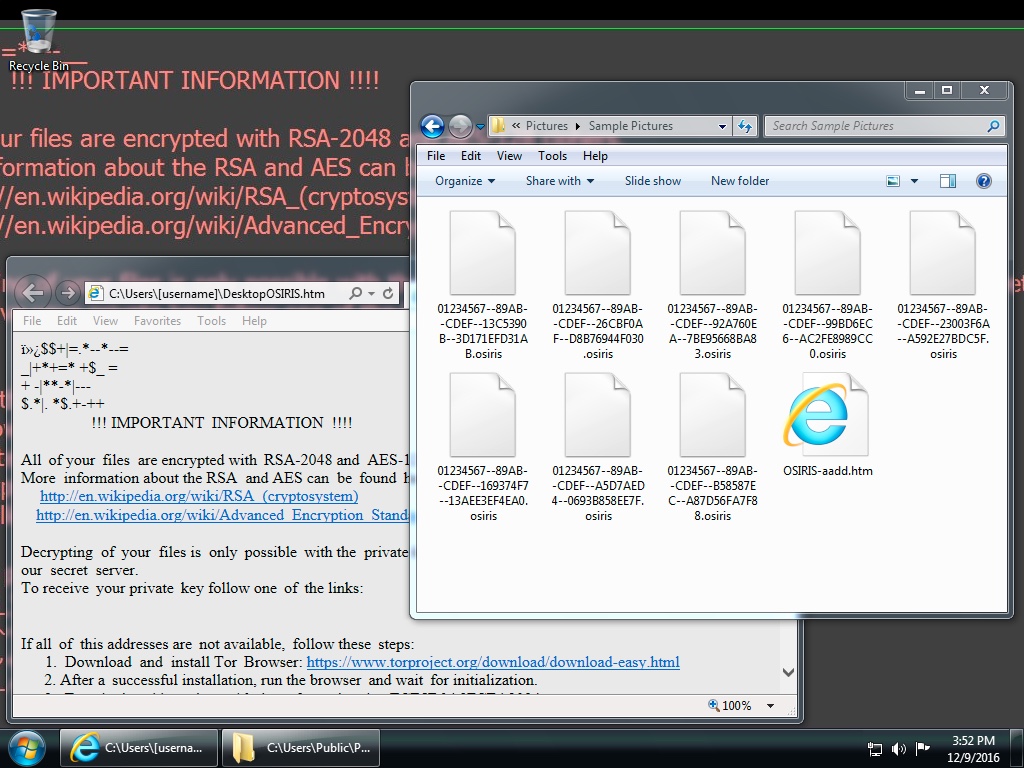Screen dimensions: 1024x768
Task: Click the Action Center flag icon
Action: coord(922,748)
